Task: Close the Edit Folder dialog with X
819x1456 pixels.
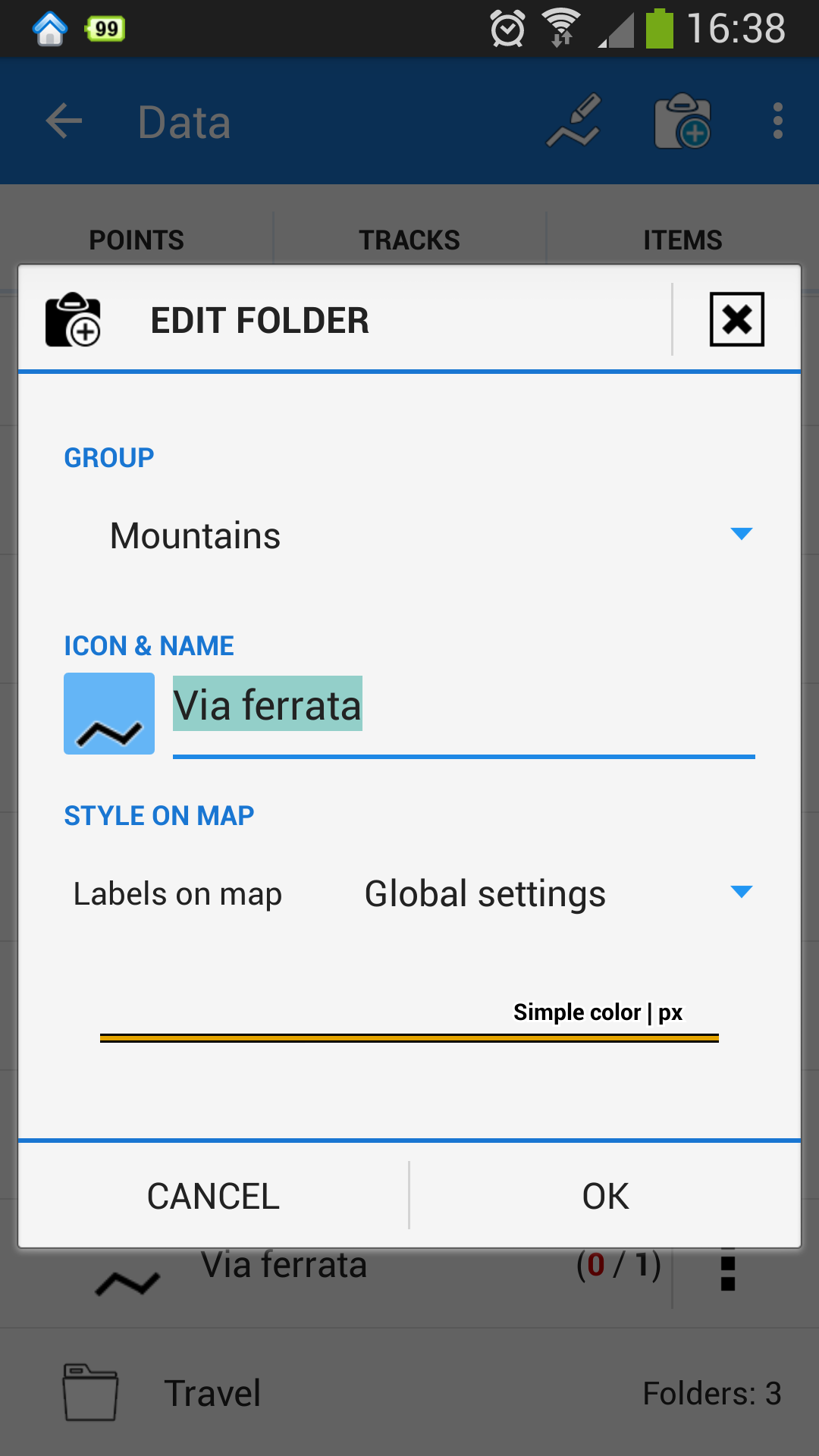Action: tap(736, 319)
